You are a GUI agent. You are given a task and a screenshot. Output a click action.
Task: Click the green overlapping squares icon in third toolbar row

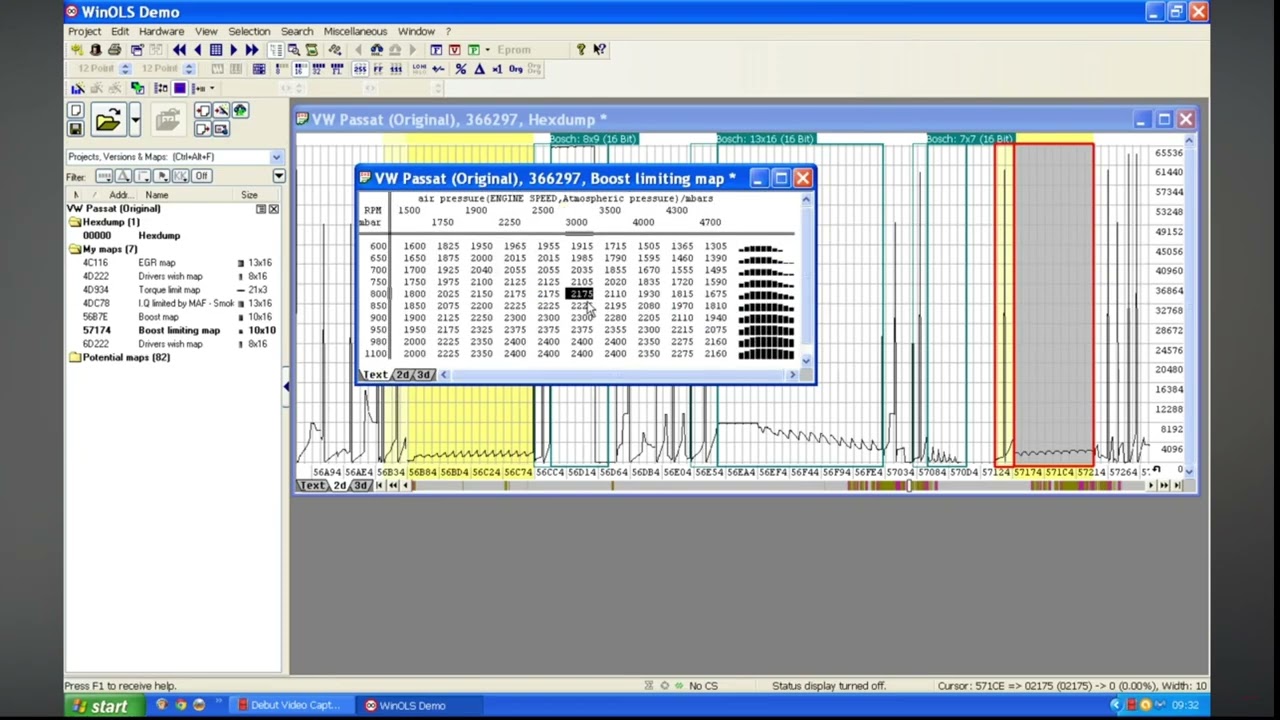137,88
